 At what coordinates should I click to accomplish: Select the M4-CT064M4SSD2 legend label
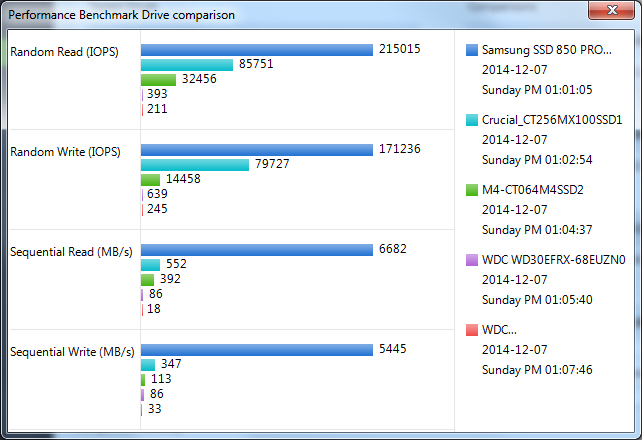[533, 190]
